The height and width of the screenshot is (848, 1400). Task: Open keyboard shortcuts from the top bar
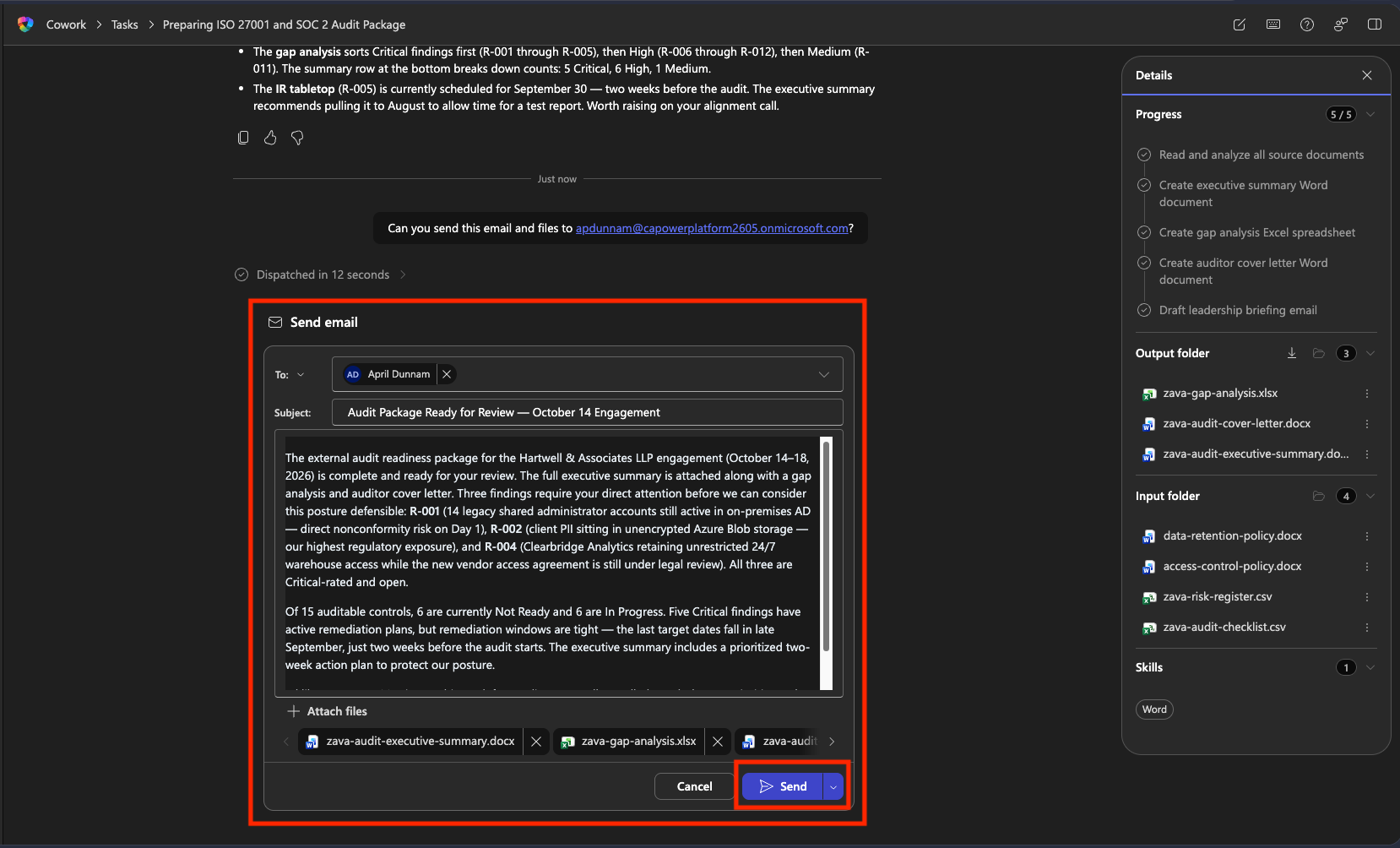click(1273, 24)
